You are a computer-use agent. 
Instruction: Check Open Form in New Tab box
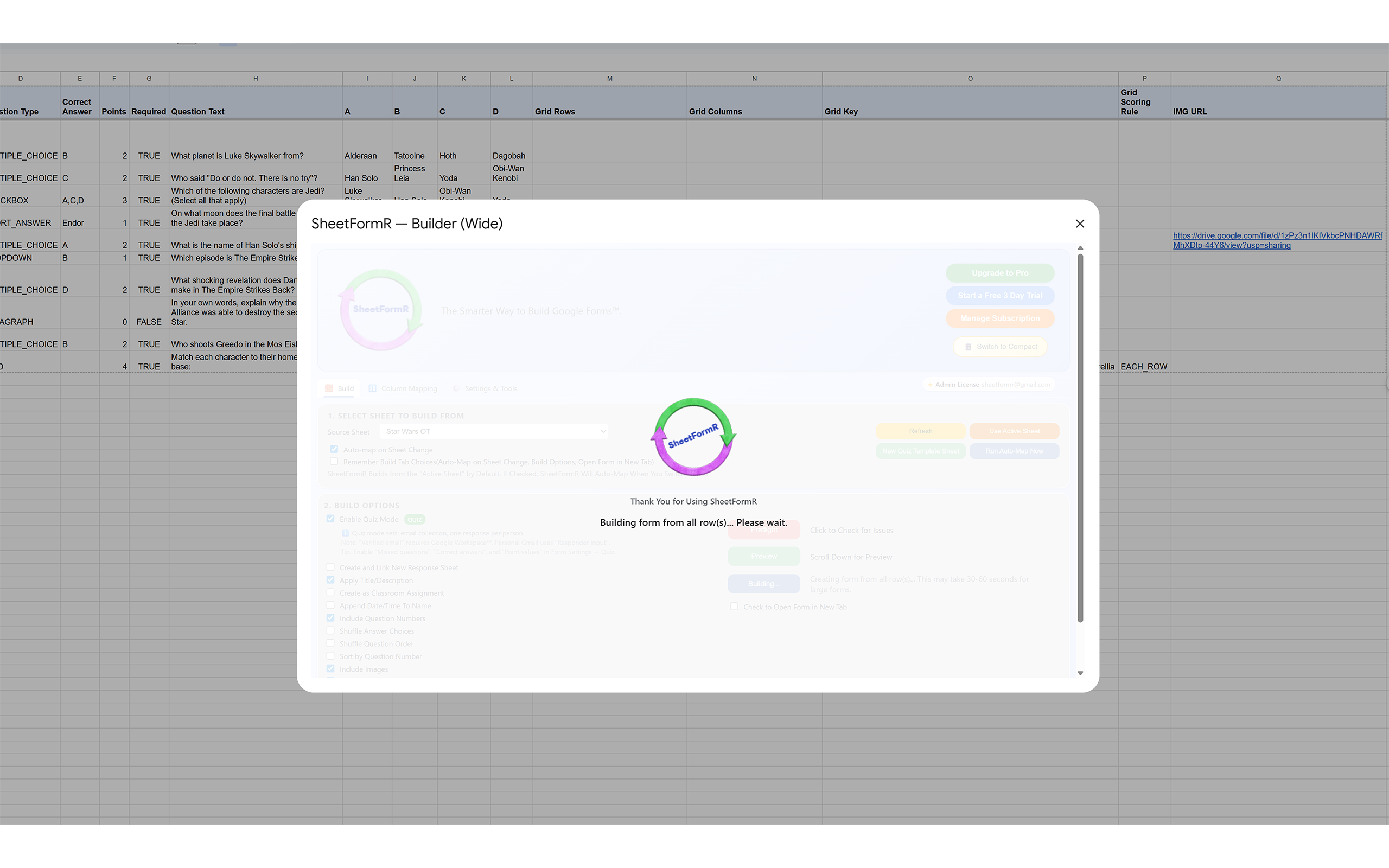[x=734, y=606]
